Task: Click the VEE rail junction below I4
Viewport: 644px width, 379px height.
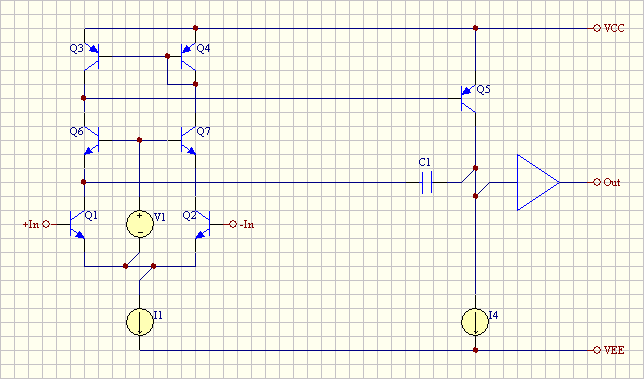Action: (475, 350)
